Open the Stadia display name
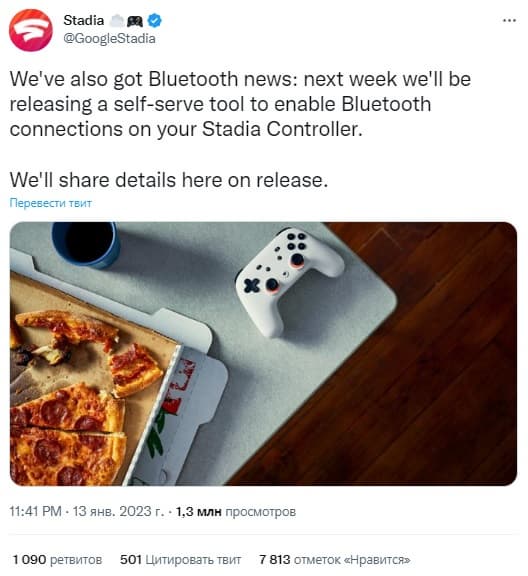This screenshot has height=576, width=528. (83, 20)
